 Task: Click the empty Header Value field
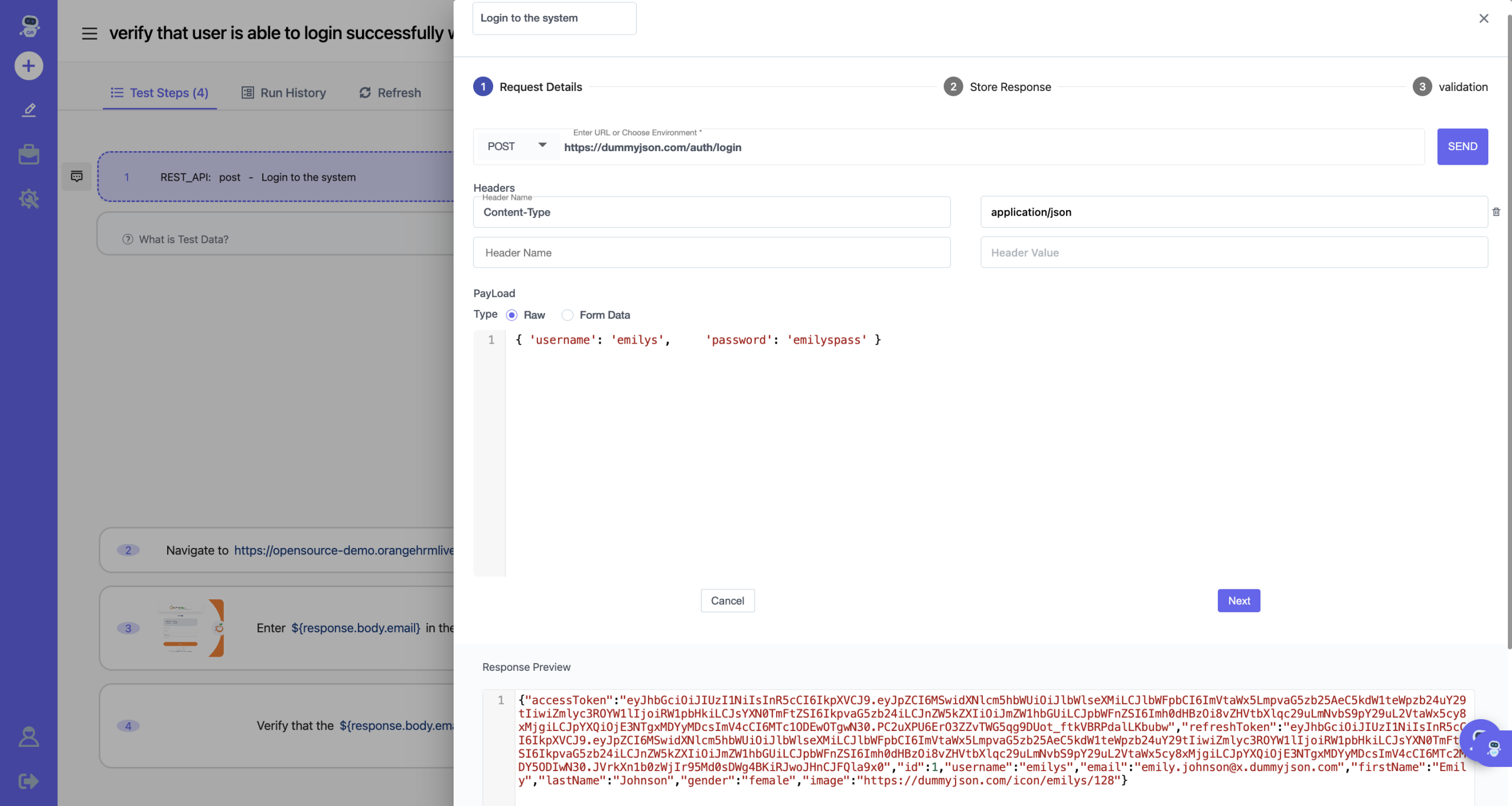click(1233, 253)
